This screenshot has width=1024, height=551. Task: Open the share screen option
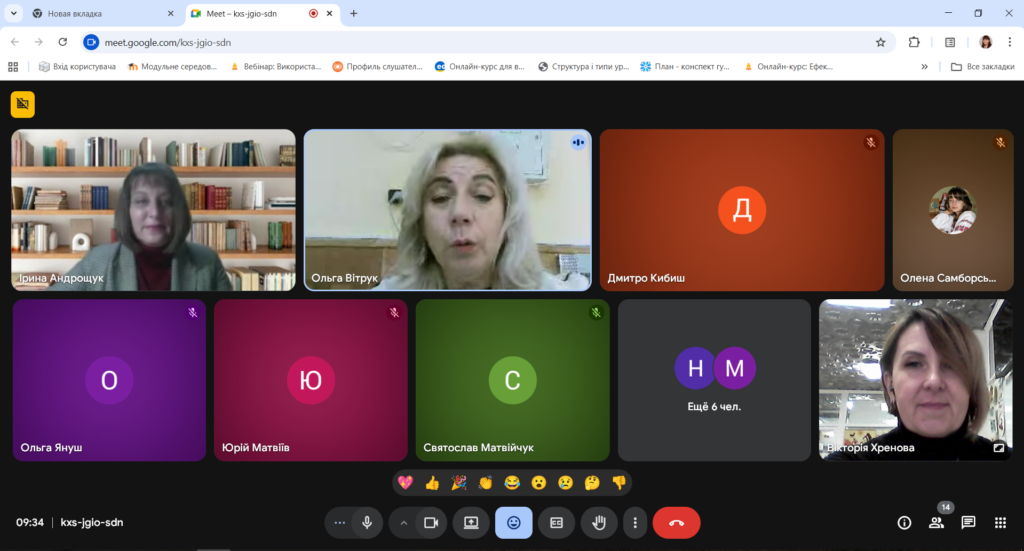click(x=470, y=522)
